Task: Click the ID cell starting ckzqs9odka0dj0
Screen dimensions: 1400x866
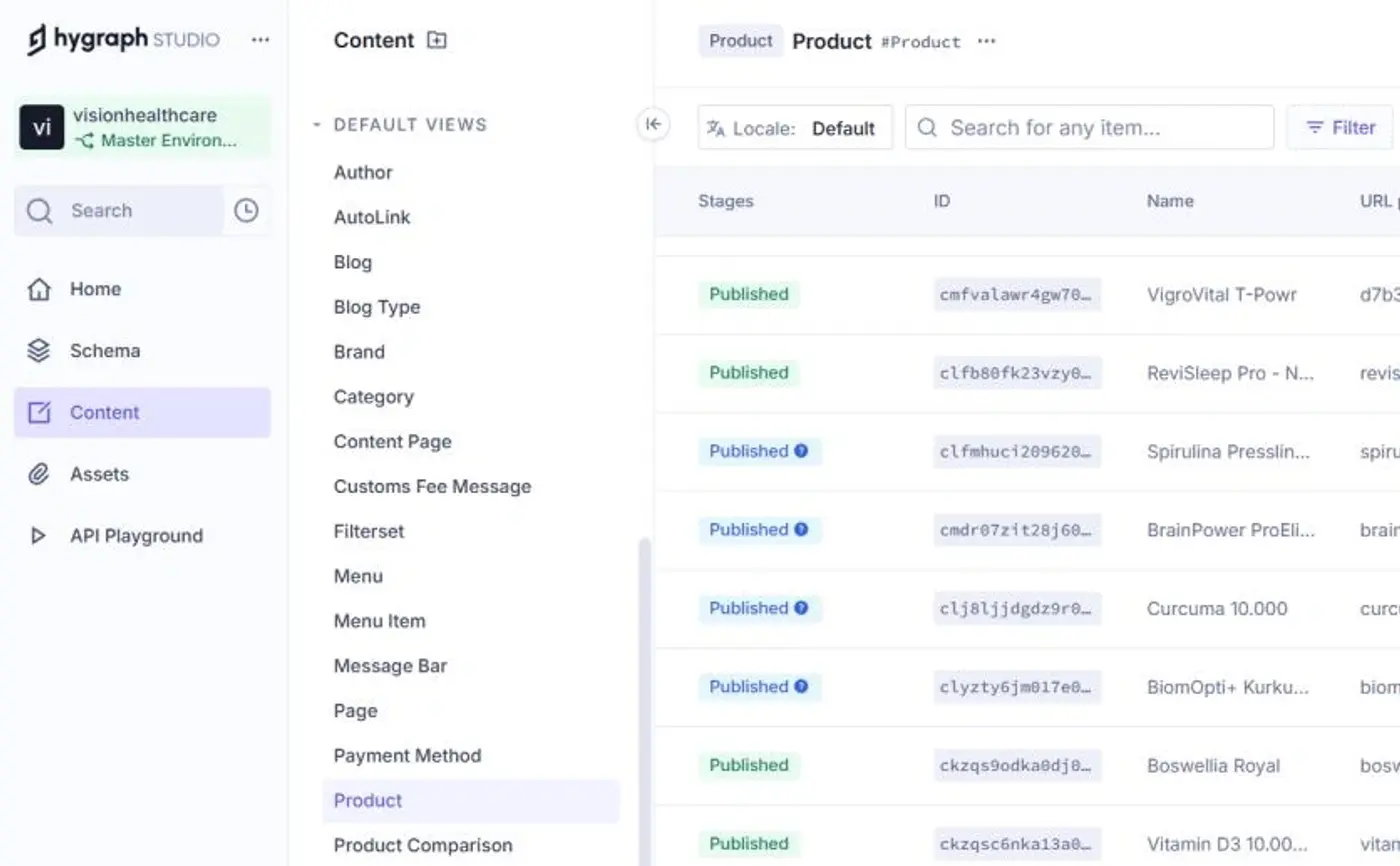Action: point(1017,766)
